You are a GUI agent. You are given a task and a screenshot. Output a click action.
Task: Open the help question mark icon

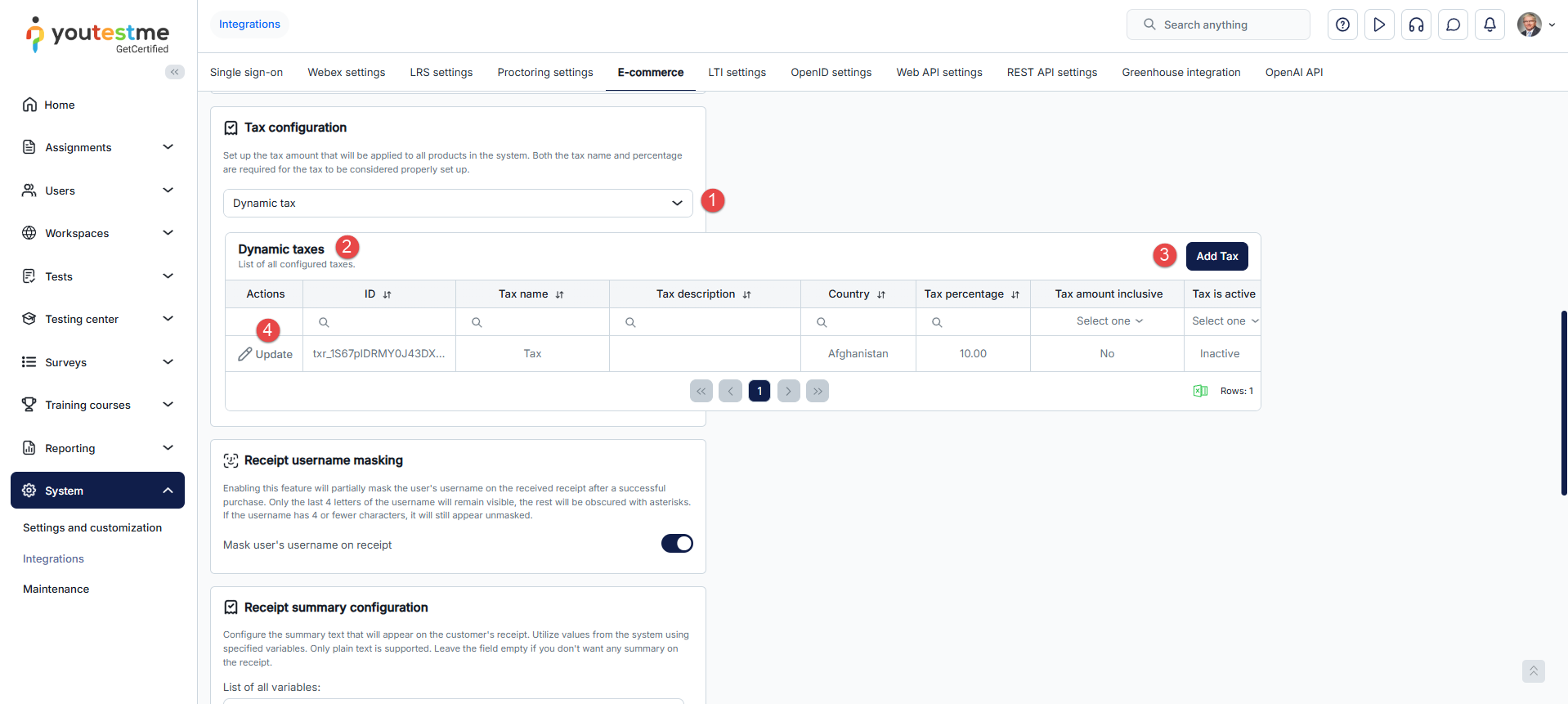point(1342,25)
